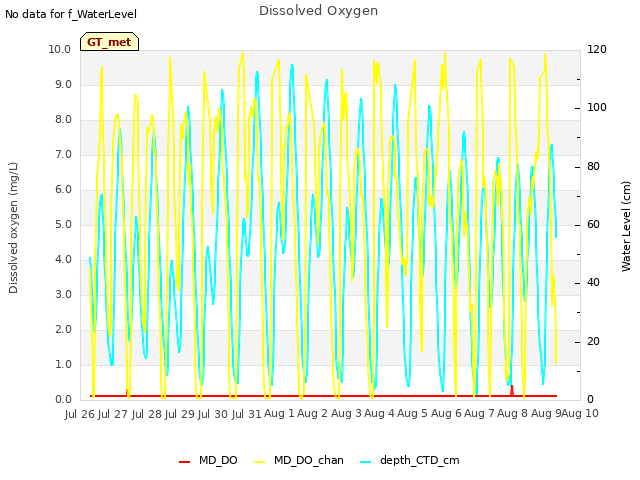The height and width of the screenshot is (480, 640).
Task: Click the 0.0 left axis value
Action: point(63,400)
